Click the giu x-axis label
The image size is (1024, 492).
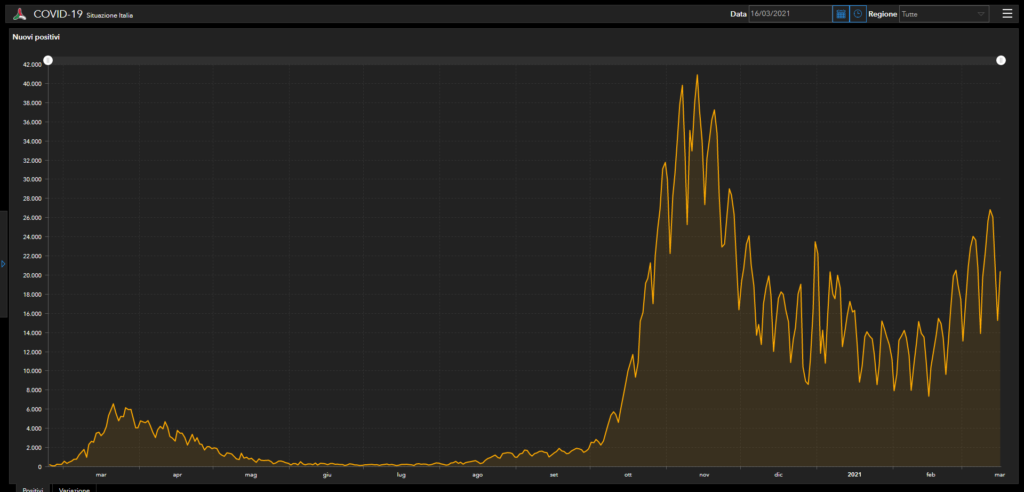point(327,475)
